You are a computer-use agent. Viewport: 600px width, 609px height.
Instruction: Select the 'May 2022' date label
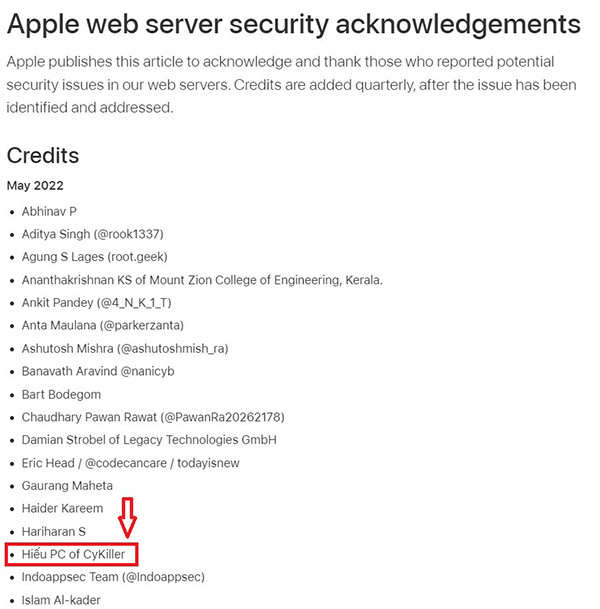(x=35, y=186)
